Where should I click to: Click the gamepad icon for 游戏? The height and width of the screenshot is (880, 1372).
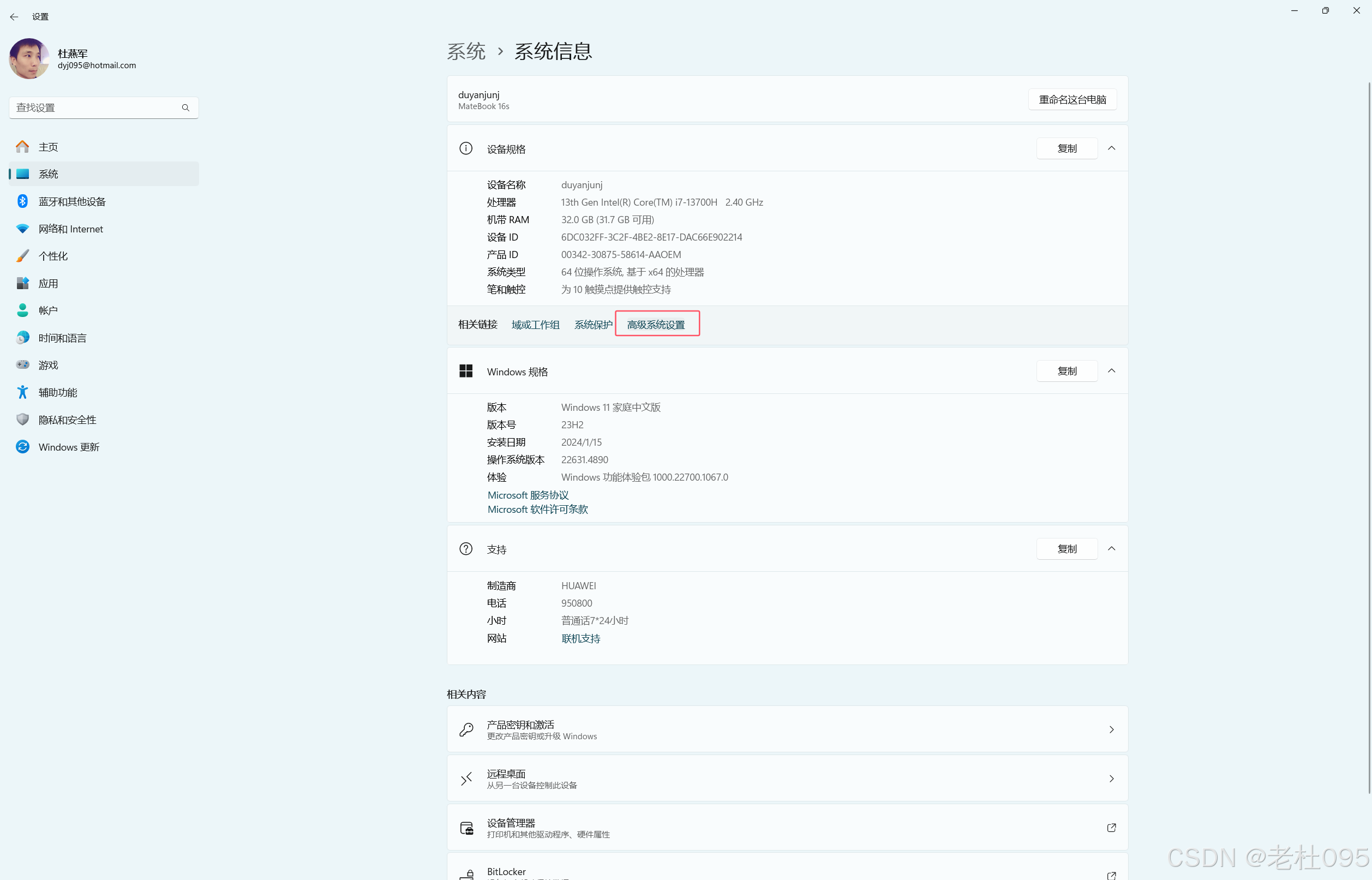(22, 364)
